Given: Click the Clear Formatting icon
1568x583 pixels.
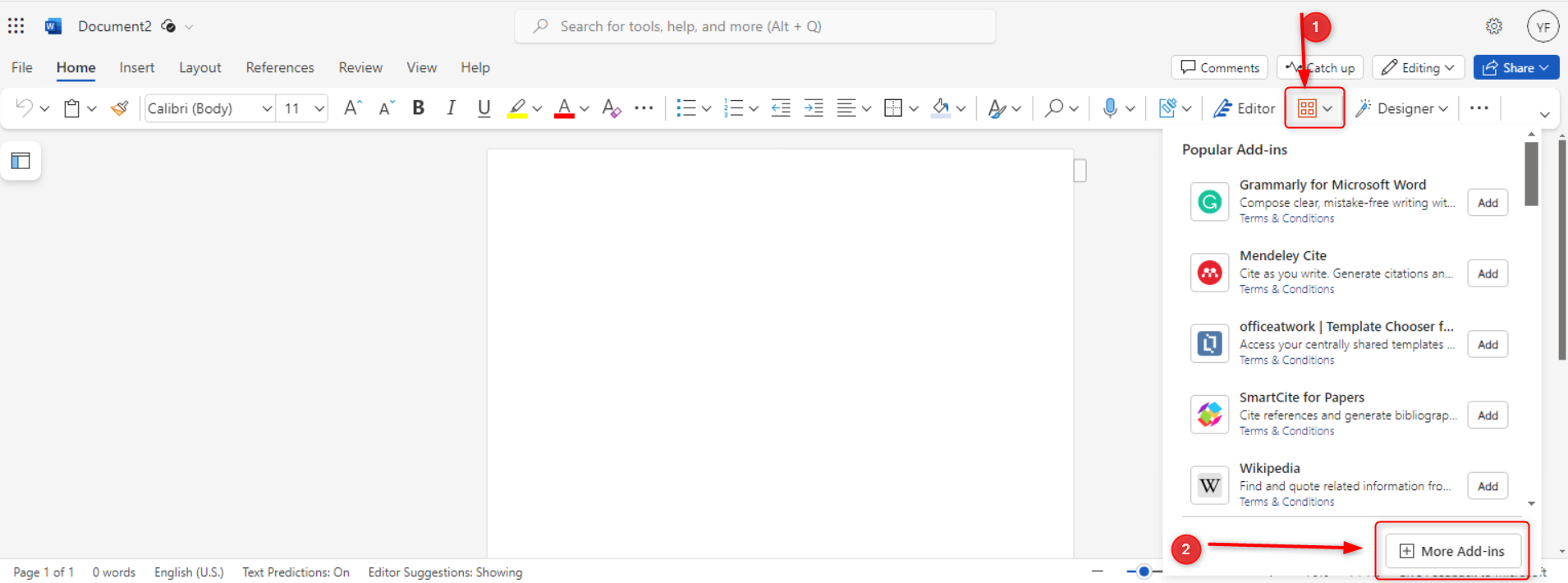Looking at the screenshot, I should pyautogui.click(x=611, y=108).
